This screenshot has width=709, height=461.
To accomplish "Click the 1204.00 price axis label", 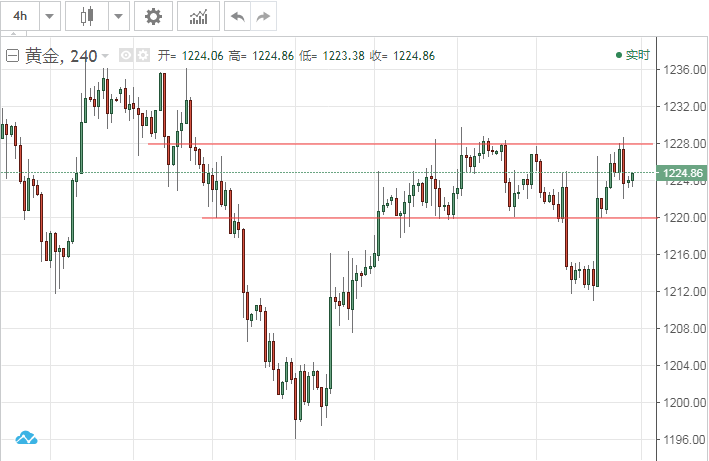I will pos(684,366).
